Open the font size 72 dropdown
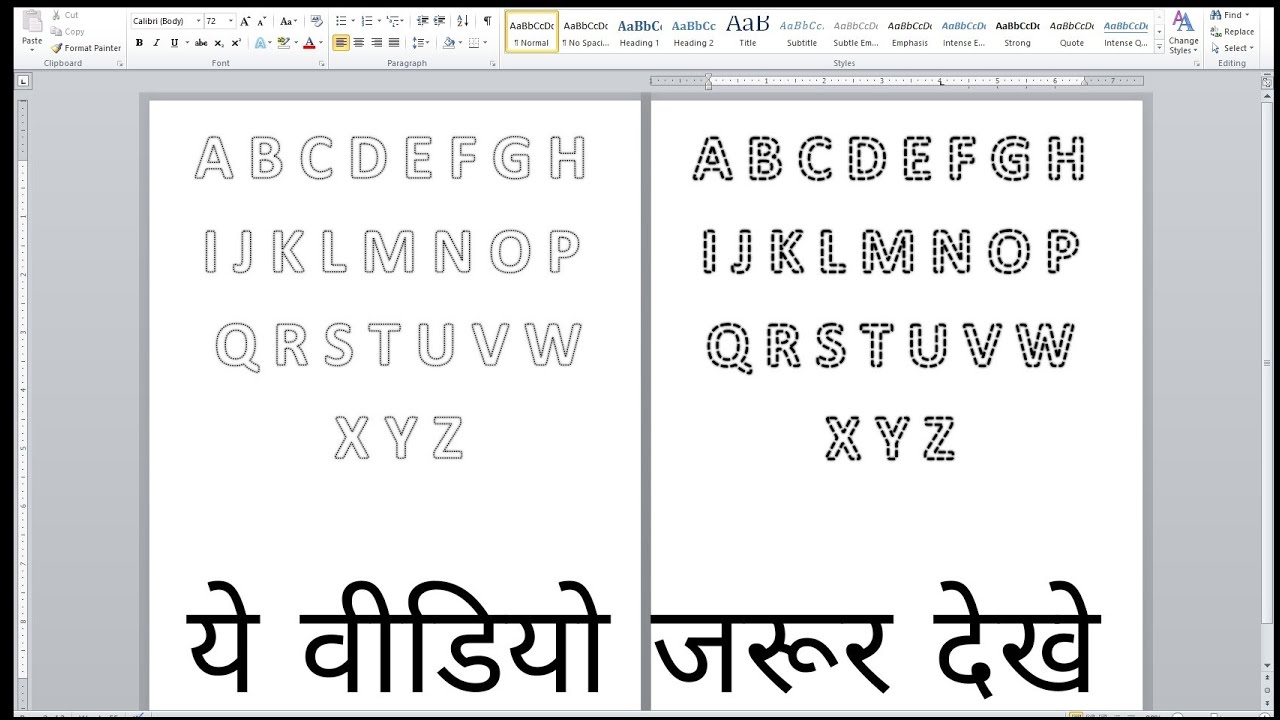Screen dimensions: 1280x720 231,21
